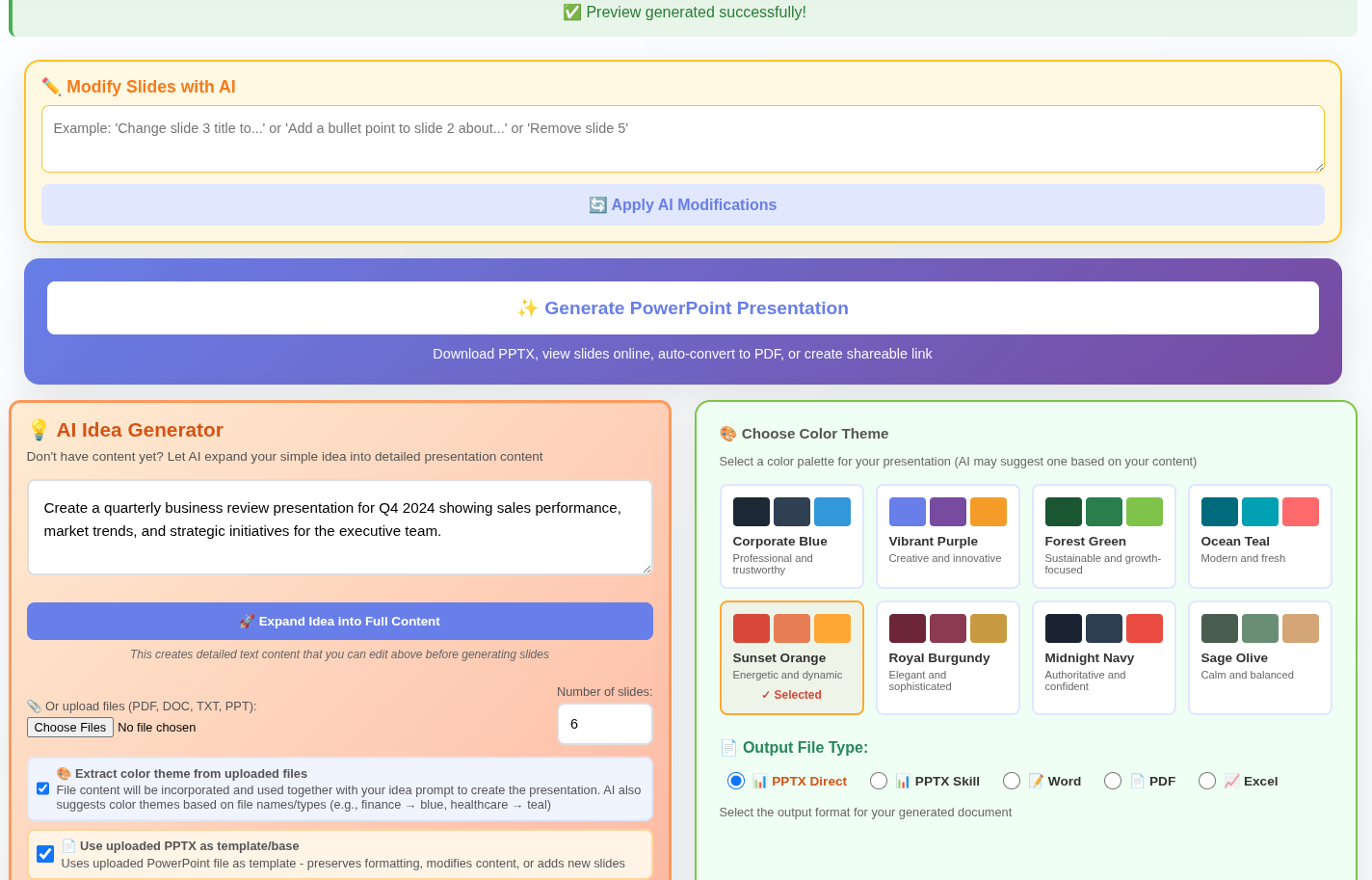Viewport: 1372px width, 880px height.
Task: Click the Apply AI Modifications button
Action: [682, 204]
